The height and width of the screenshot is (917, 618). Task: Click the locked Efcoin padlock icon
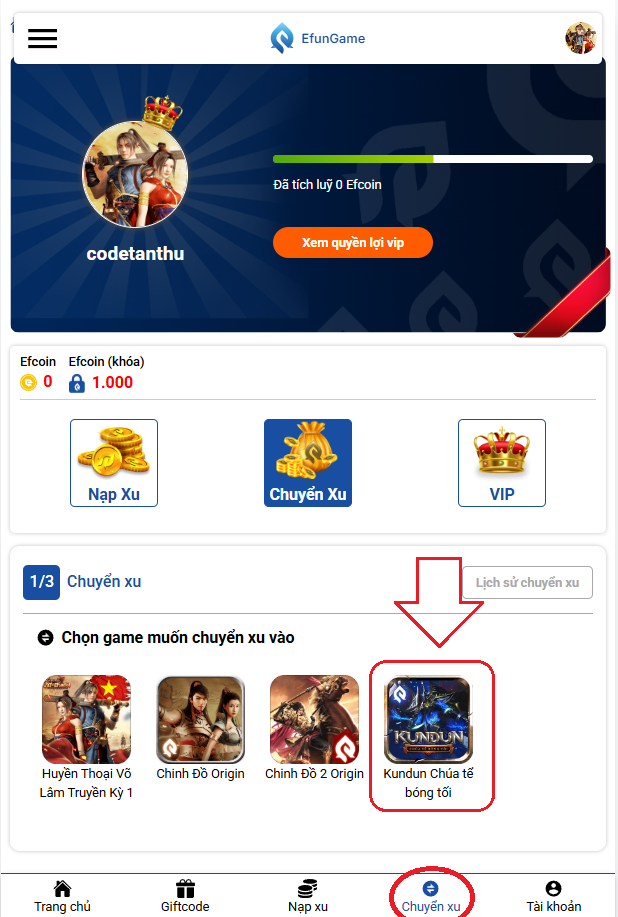(x=77, y=383)
